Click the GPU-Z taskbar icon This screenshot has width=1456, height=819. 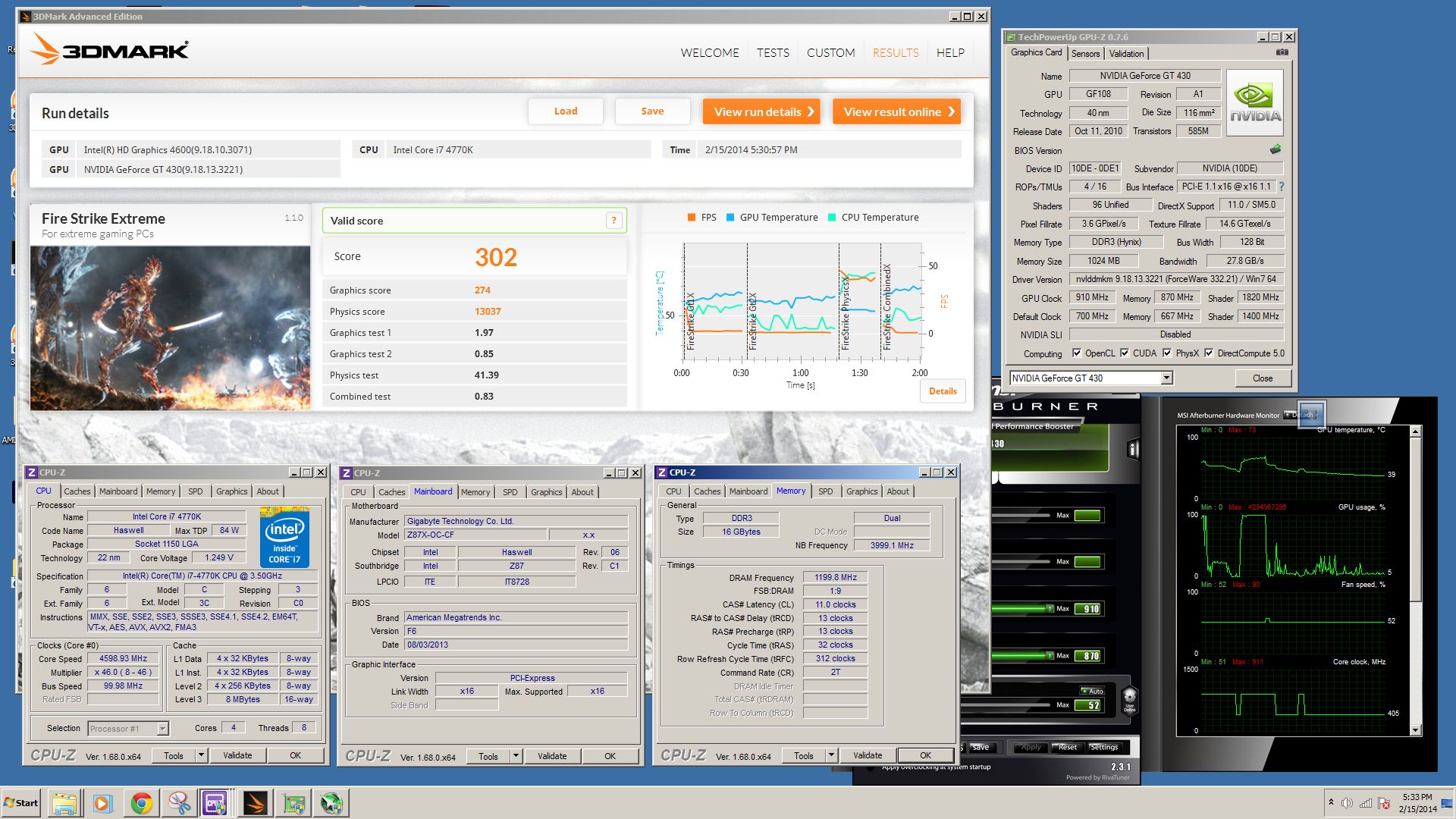[293, 803]
